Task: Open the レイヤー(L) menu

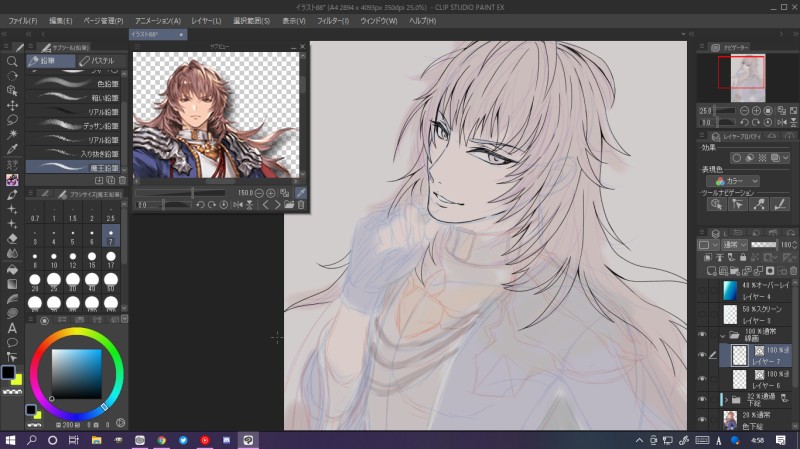Action: point(206,21)
